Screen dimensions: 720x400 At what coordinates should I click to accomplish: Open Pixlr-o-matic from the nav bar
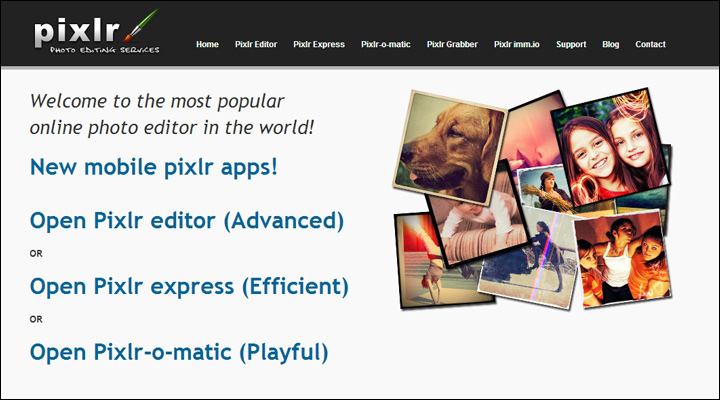[x=385, y=45]
